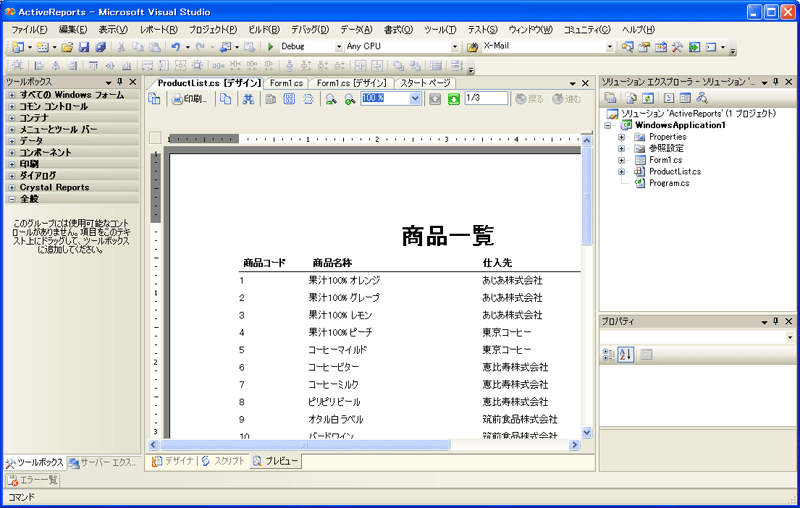Click the page number field showing 1/3
This screenshot has width=800, height=508.
pyautogui.click(x=486, y=98)
